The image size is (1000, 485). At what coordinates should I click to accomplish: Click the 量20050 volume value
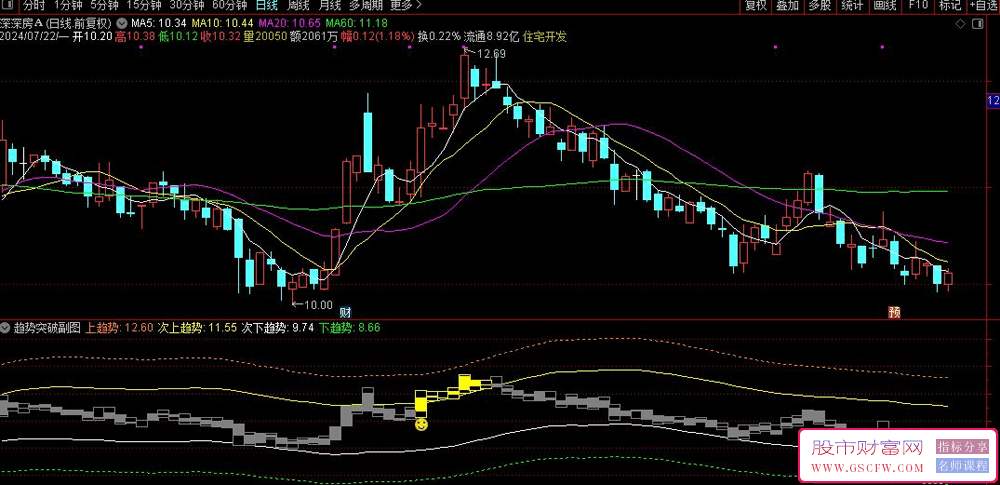coord(265,36)
